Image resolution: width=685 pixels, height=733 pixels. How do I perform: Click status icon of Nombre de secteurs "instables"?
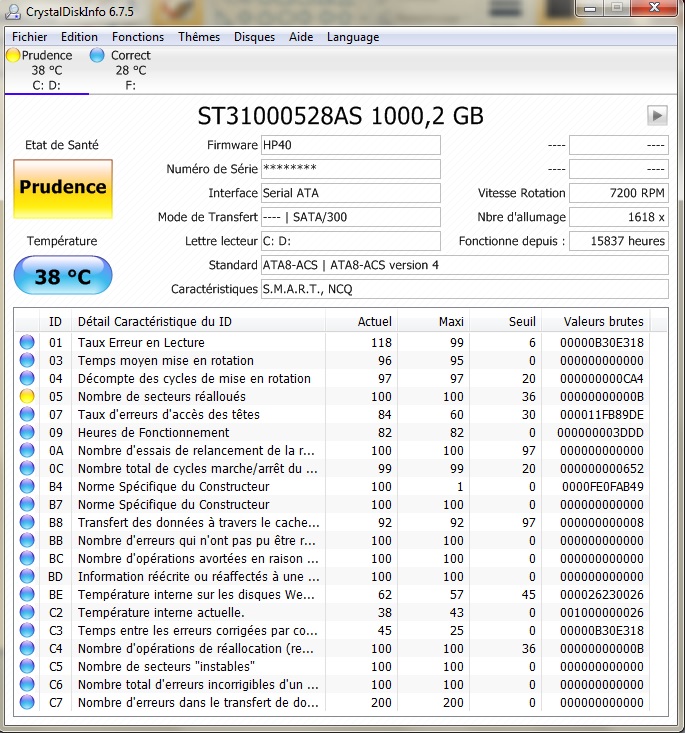point(27,666)
